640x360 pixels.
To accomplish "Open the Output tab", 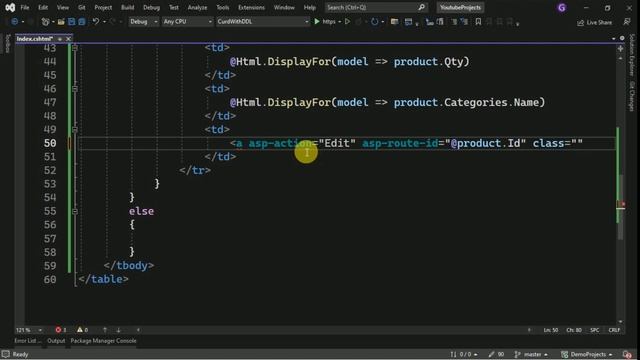I will (56, 341).
